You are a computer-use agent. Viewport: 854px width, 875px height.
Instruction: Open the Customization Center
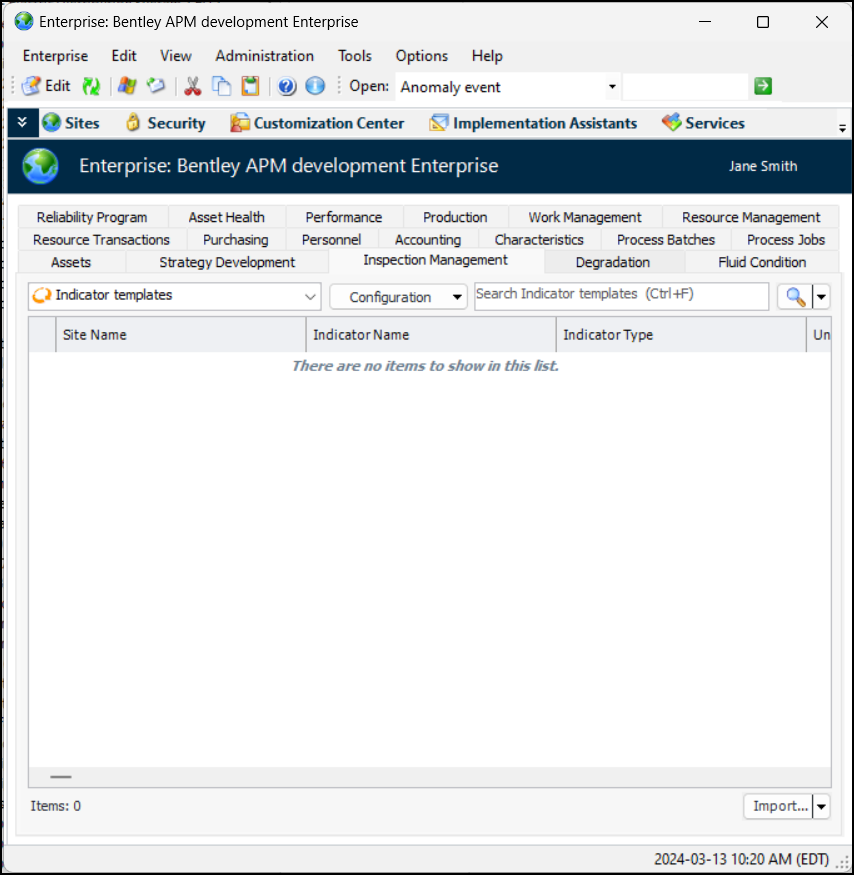pyautogui.click(x=317, y=123)
